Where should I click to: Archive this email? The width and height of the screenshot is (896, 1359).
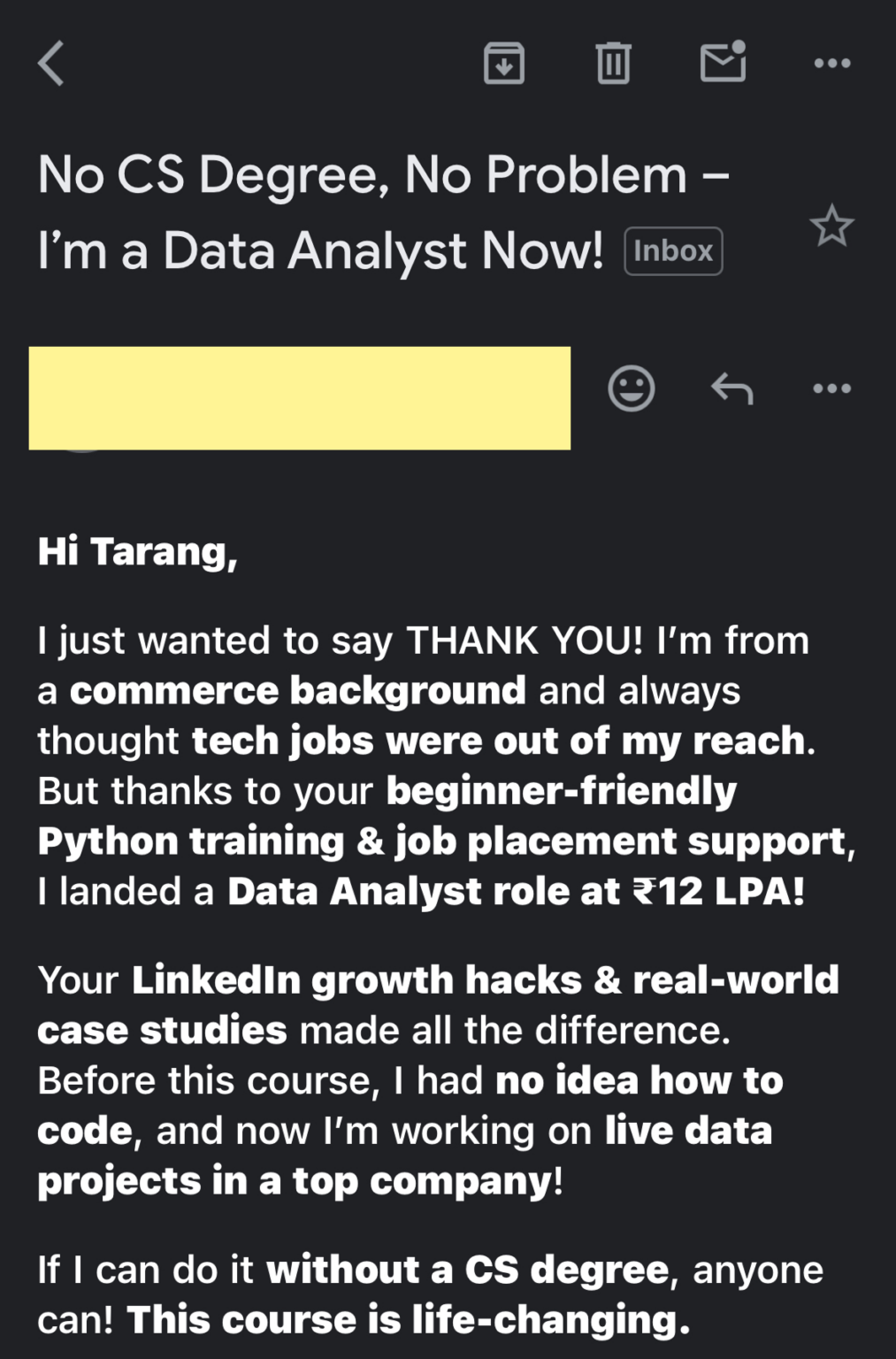click(504, 62)
